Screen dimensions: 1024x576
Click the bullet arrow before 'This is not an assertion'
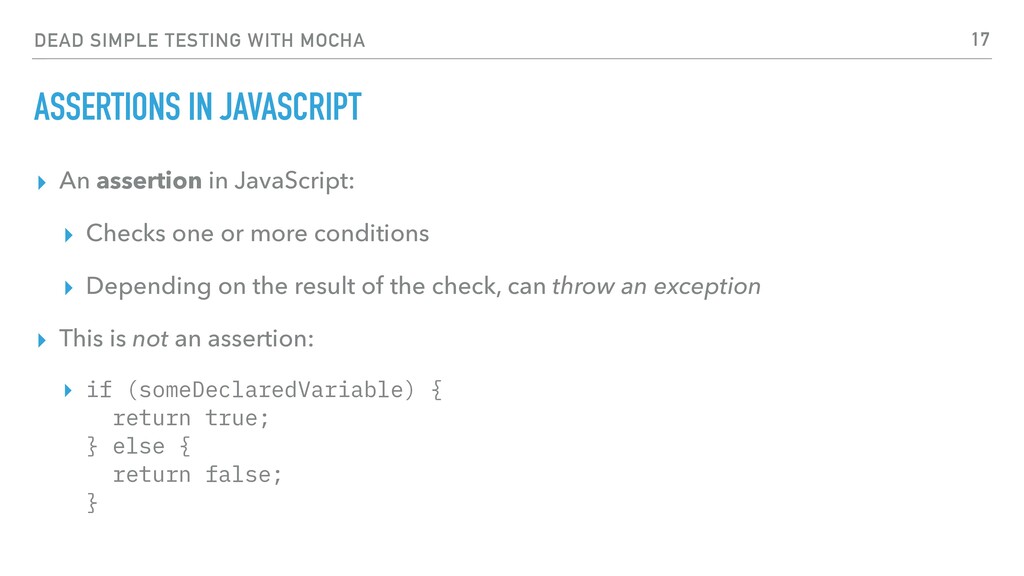[42, 340]
